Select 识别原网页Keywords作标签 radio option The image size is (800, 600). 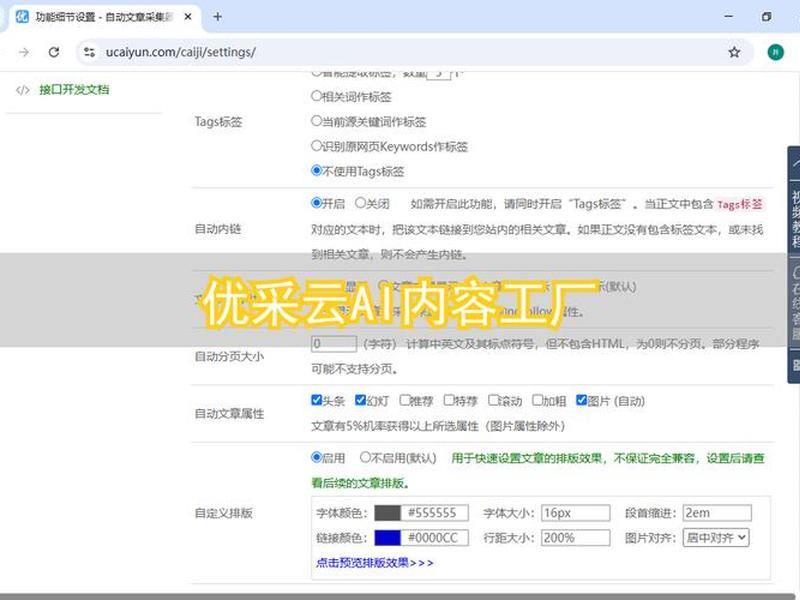316,145
